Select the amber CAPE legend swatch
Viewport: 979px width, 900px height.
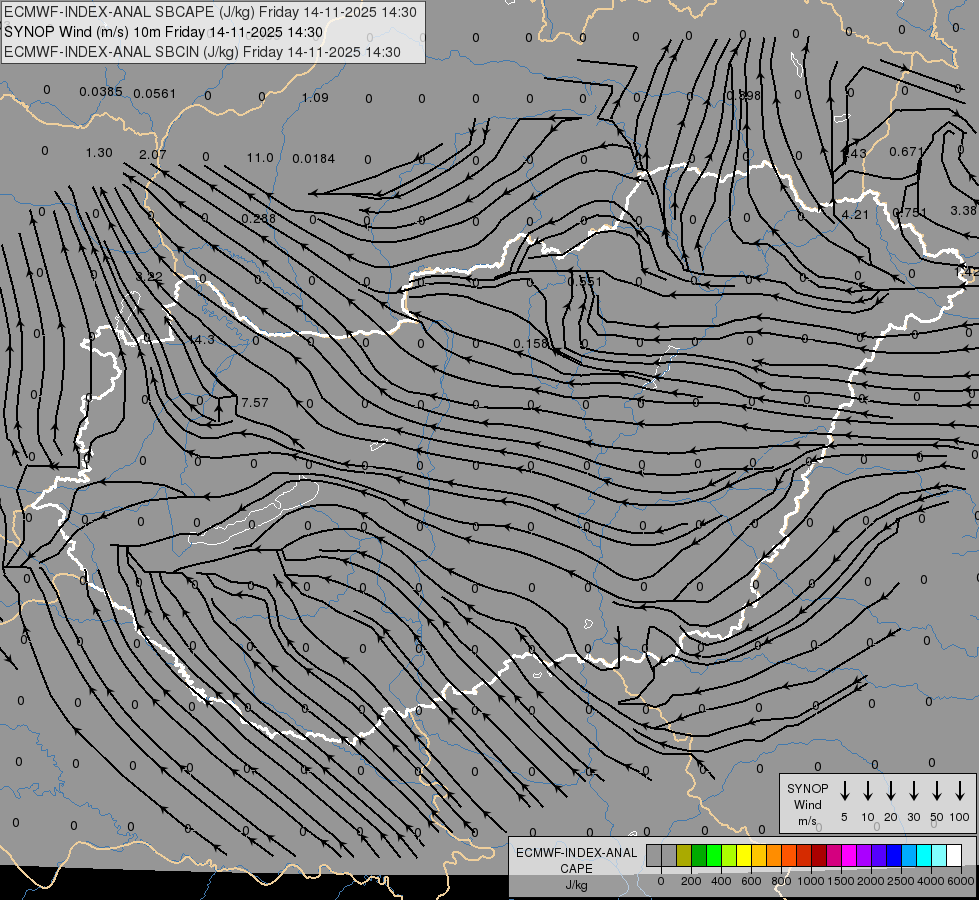pyautogui.click(x=759, y=855)
